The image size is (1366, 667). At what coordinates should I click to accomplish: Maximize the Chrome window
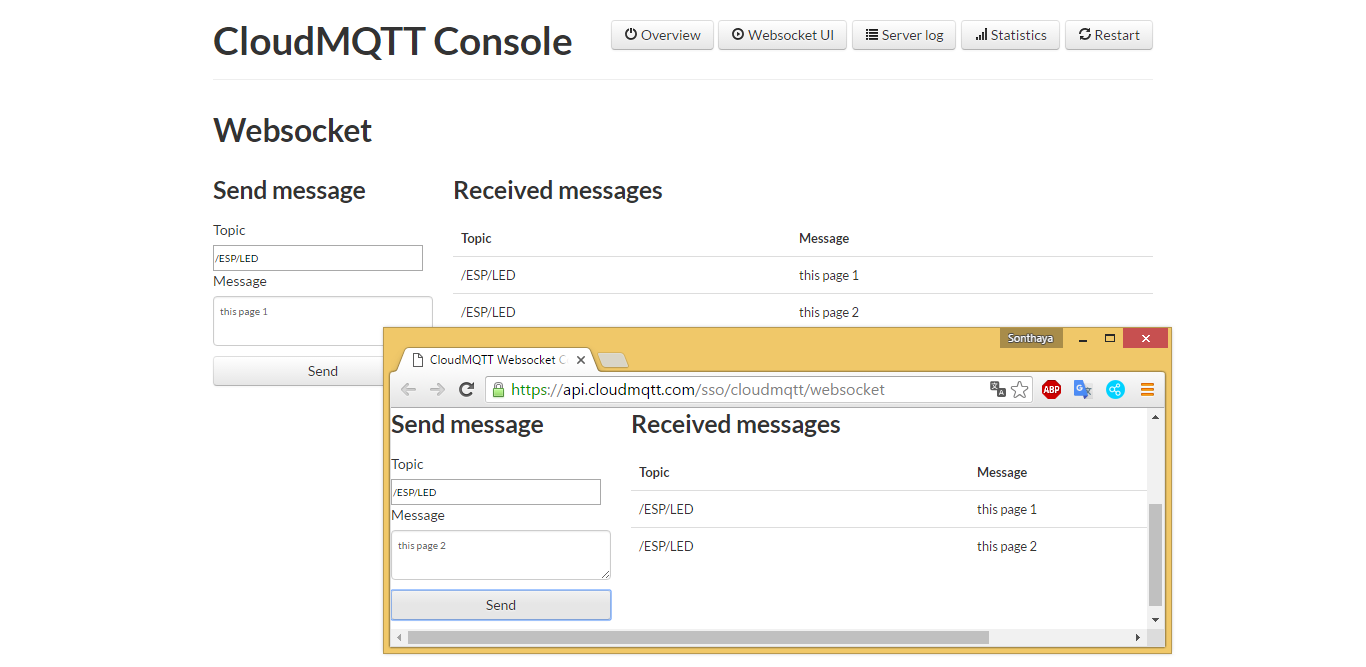[1109, 339]
